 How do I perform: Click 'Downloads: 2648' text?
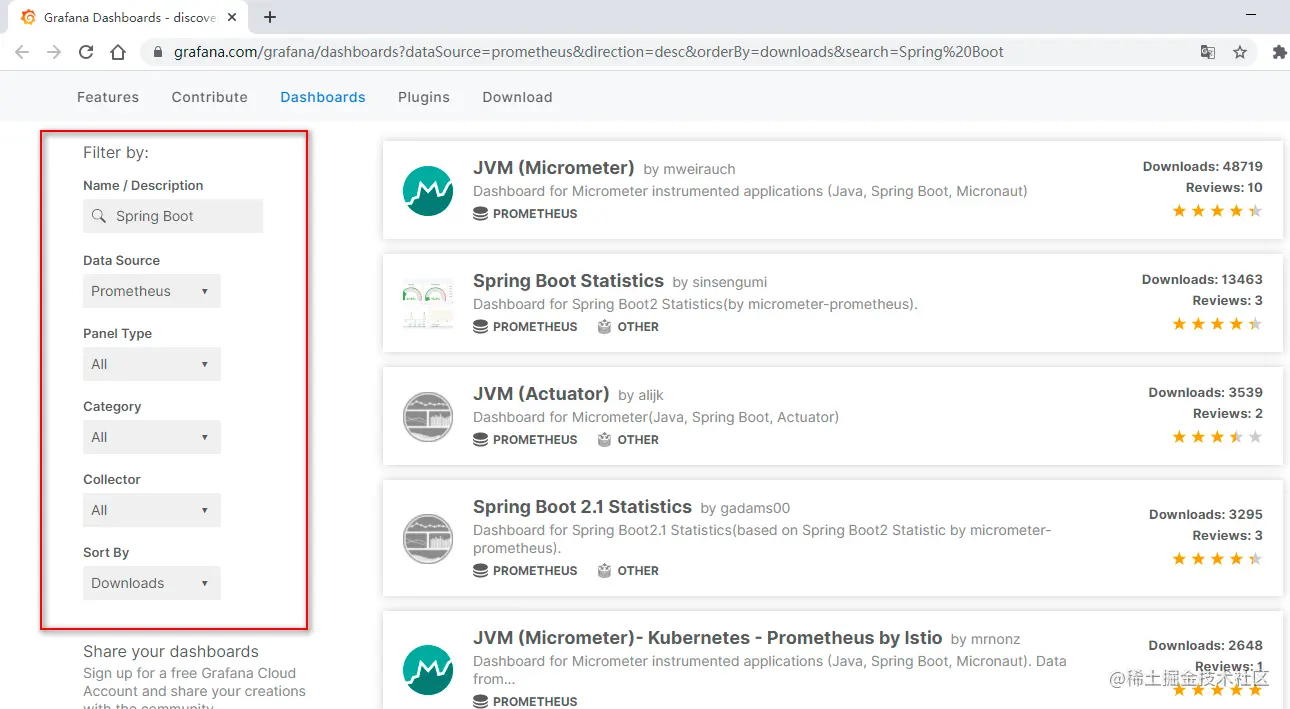click(1205, 646)
